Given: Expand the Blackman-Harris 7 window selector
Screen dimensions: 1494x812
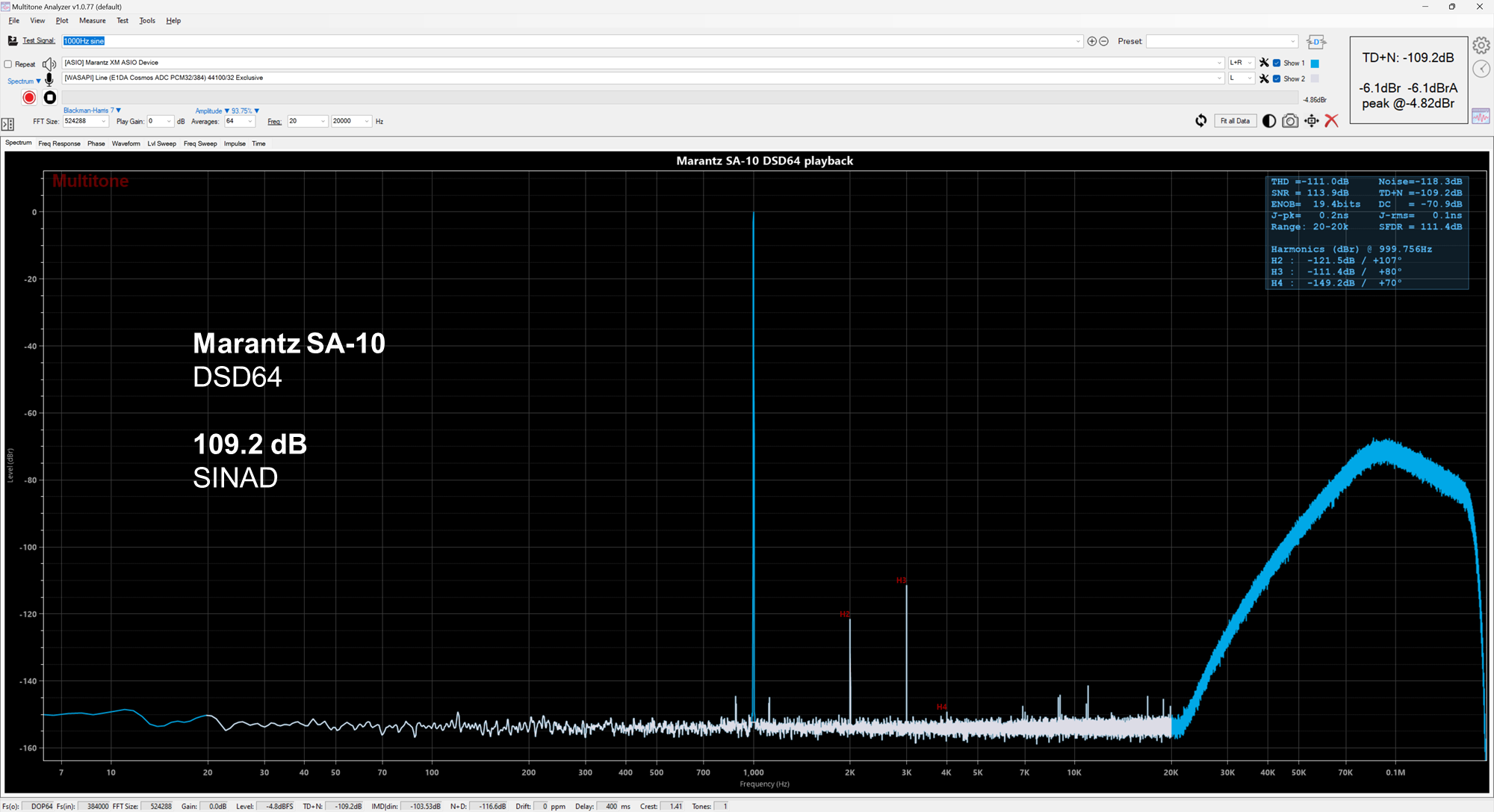Looking at the screenshot, I should click(x=92, y=111).
